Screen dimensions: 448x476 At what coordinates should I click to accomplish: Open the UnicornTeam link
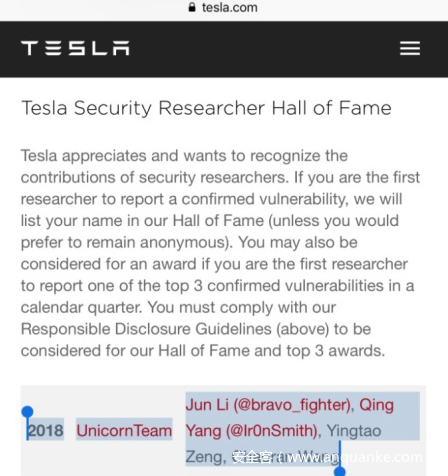tap(124, 430)
